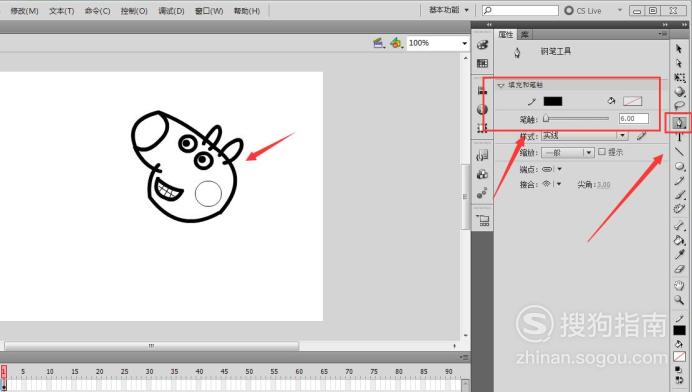Screen dimensions: 692x392
Task: Open the Align panel icon
Action: click(482, 90)
